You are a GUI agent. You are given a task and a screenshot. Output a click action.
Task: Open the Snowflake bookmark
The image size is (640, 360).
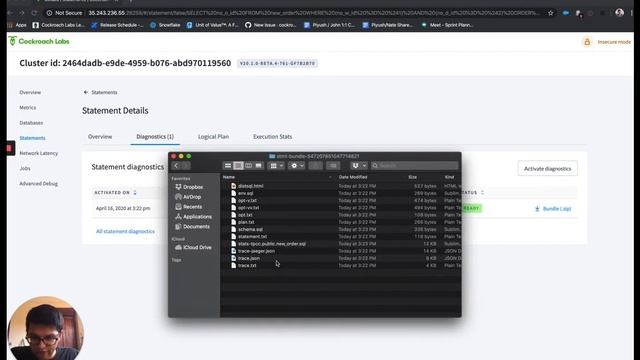tap(165, 25)
